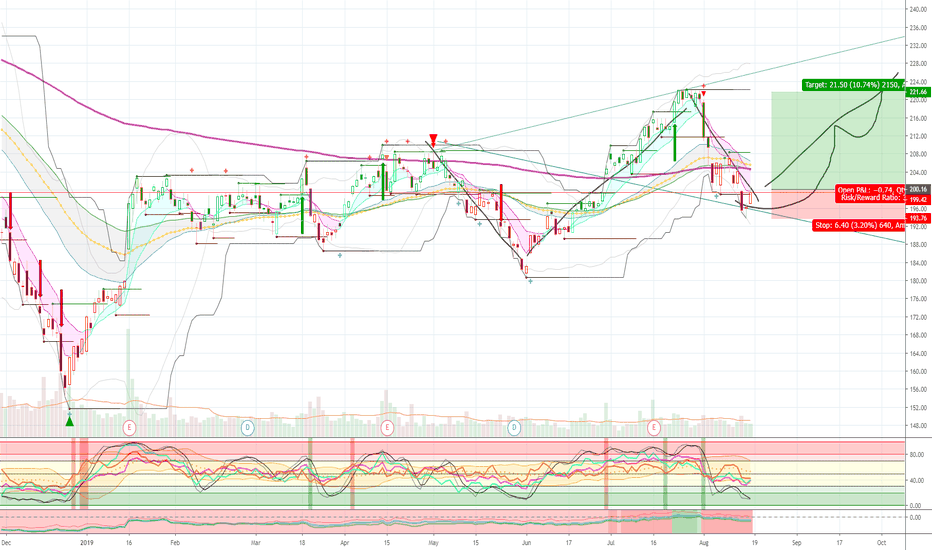Viewport: 932px width, 550px height.
Task: Click the green profit zone of the long position
Action: (838, 141)
